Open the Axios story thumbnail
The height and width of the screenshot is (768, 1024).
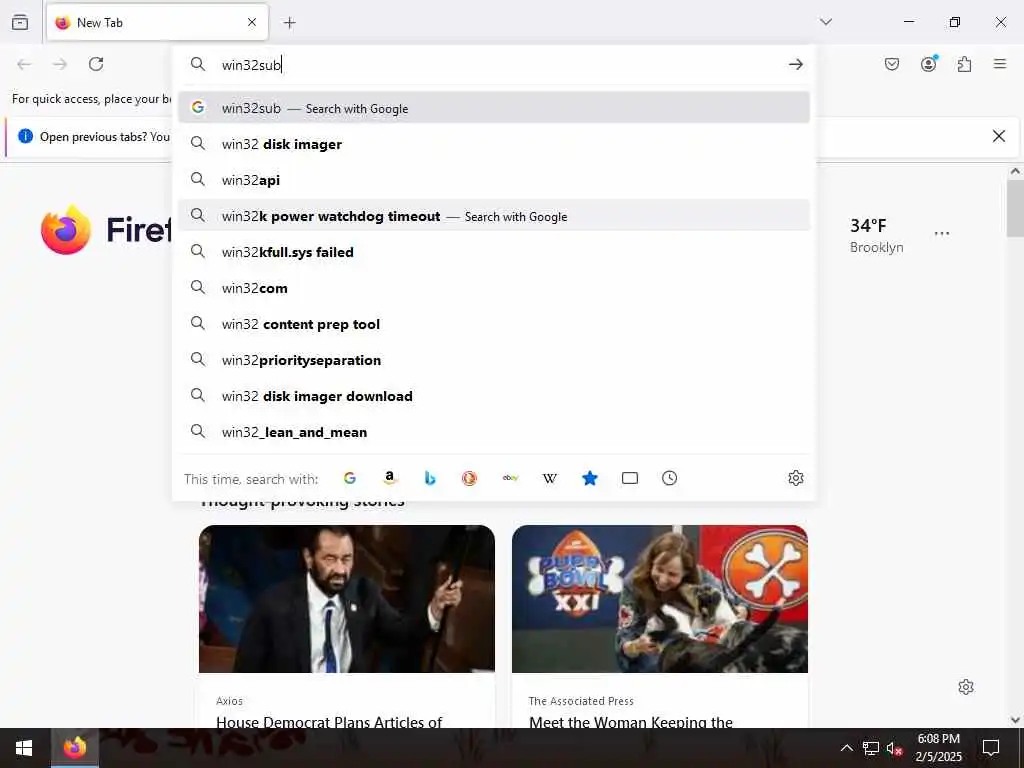point(347,599)
